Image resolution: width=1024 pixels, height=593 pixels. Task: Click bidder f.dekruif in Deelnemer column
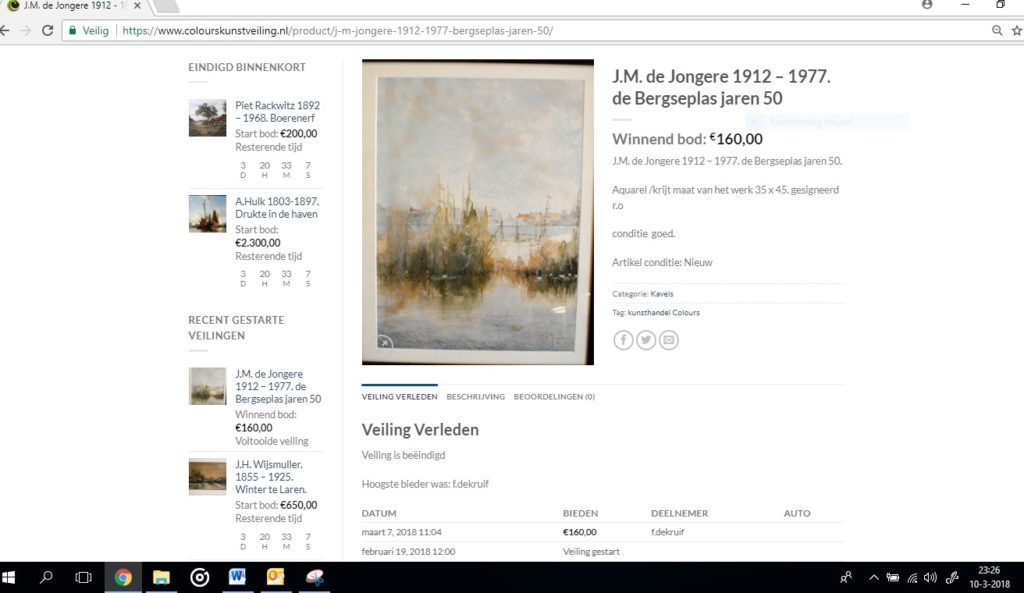(x=667, y=532)
